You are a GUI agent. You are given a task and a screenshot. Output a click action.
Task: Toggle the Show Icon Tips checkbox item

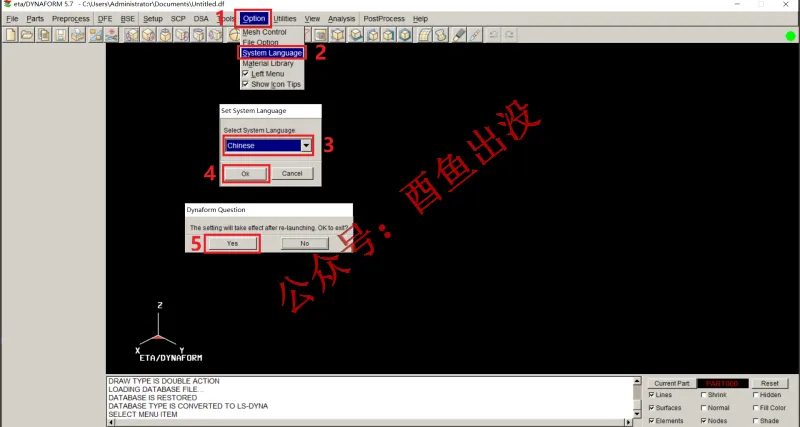click(272, 84)
